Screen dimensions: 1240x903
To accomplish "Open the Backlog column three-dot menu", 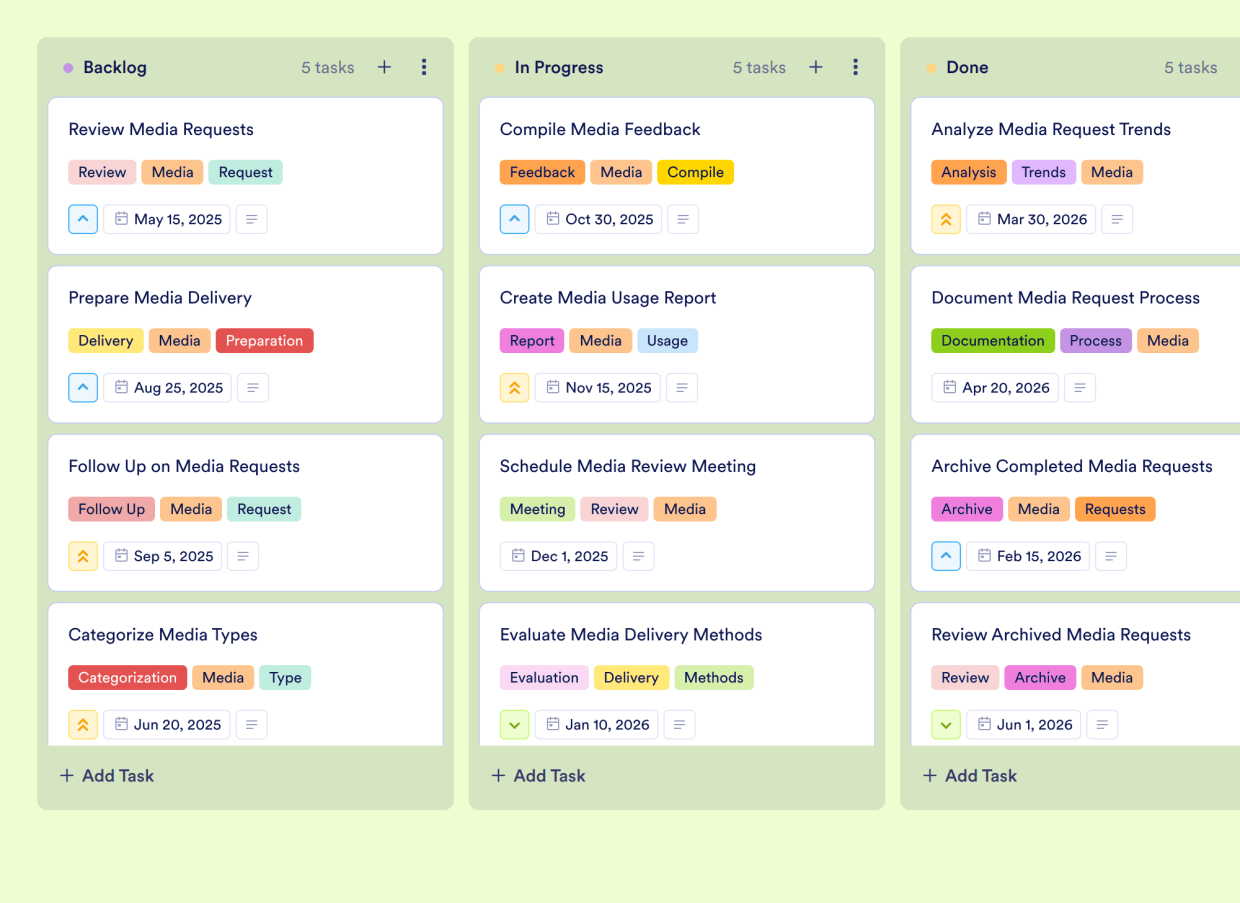I will pos(424,67).
